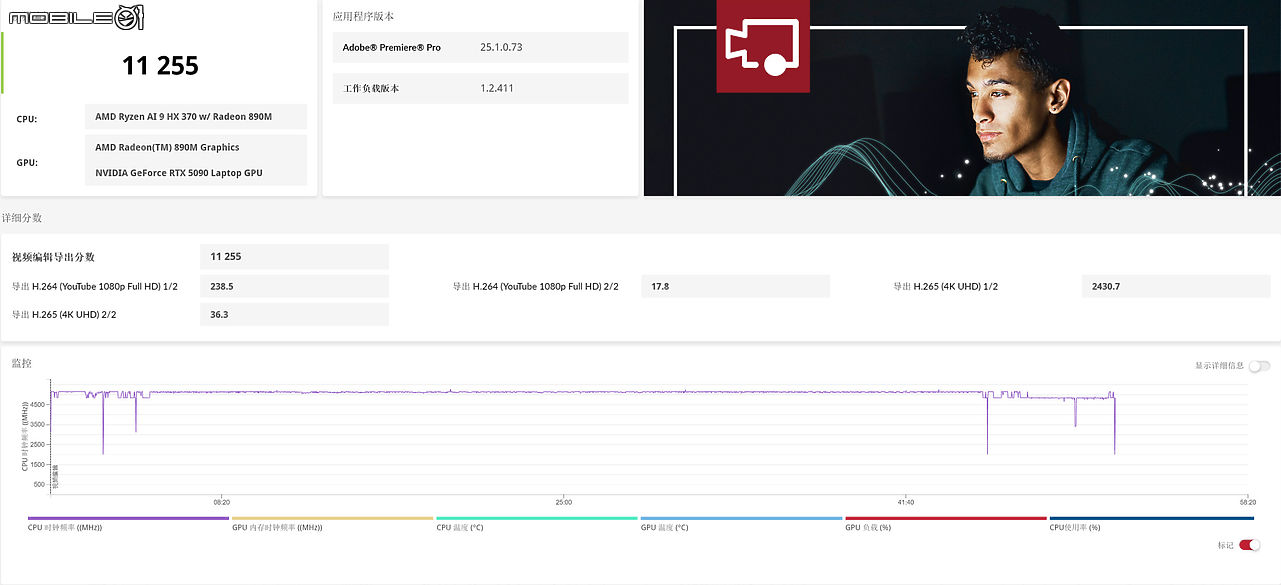1281x585 pixels.
Task: Click the 41:40 time axis tick
Action: pos(906,502)
